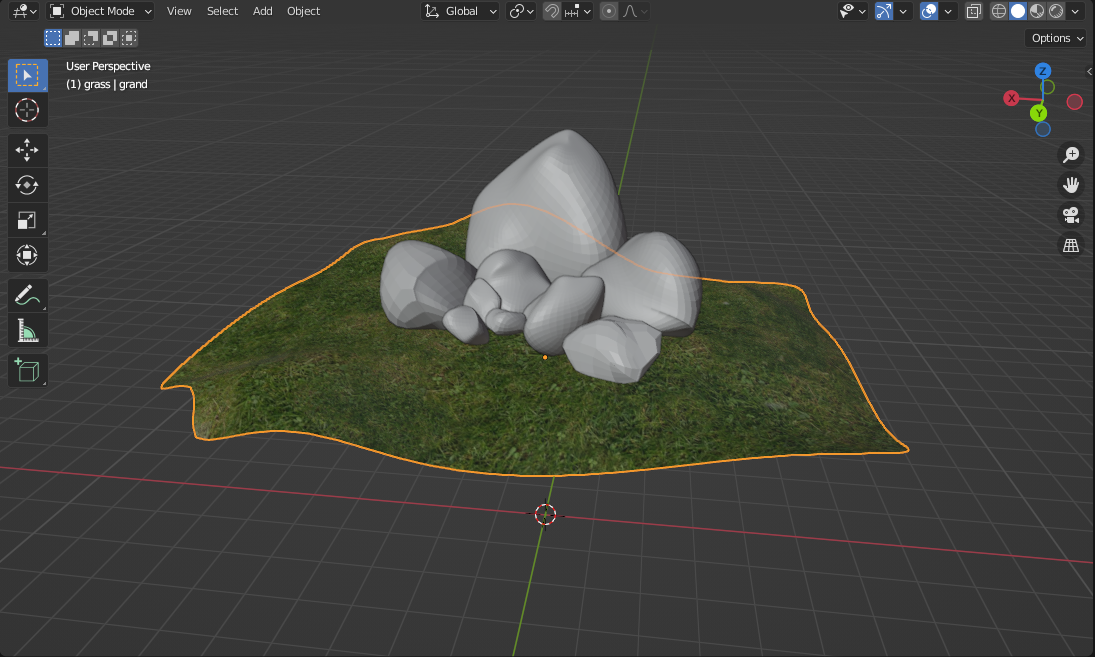Set selection mode to new selection
The image size is (1095, 657).
(x=53, y=38)
